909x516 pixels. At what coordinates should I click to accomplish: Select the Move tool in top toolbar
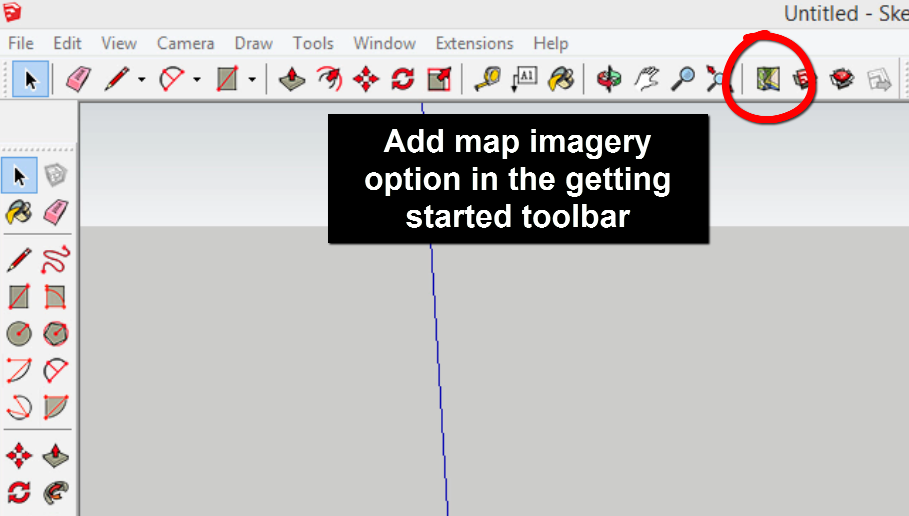point(366,79)
